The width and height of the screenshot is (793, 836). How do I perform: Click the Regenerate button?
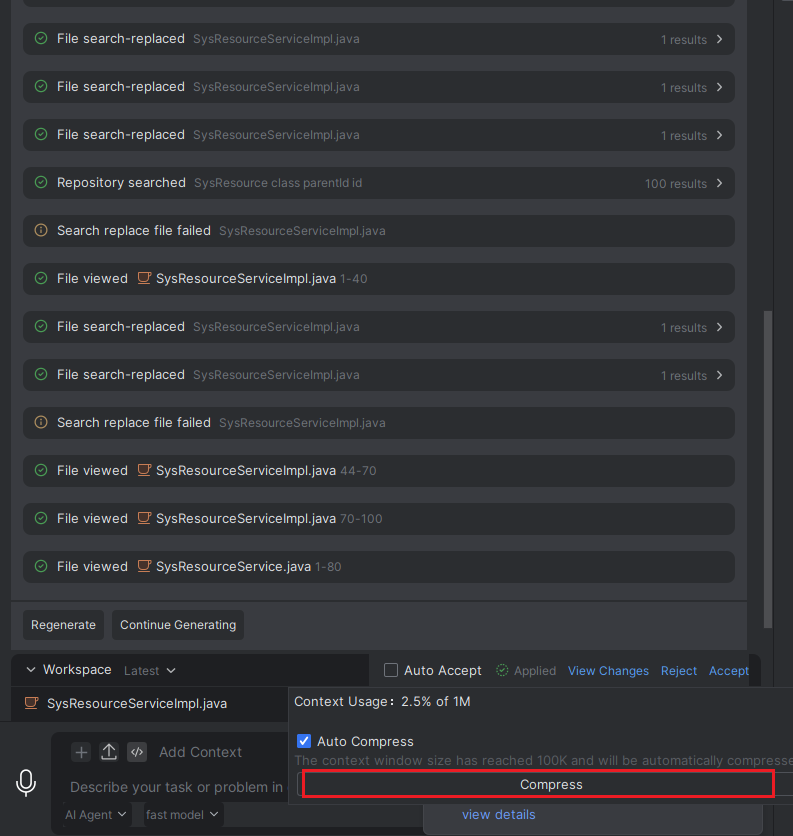(x=63, y=625)
